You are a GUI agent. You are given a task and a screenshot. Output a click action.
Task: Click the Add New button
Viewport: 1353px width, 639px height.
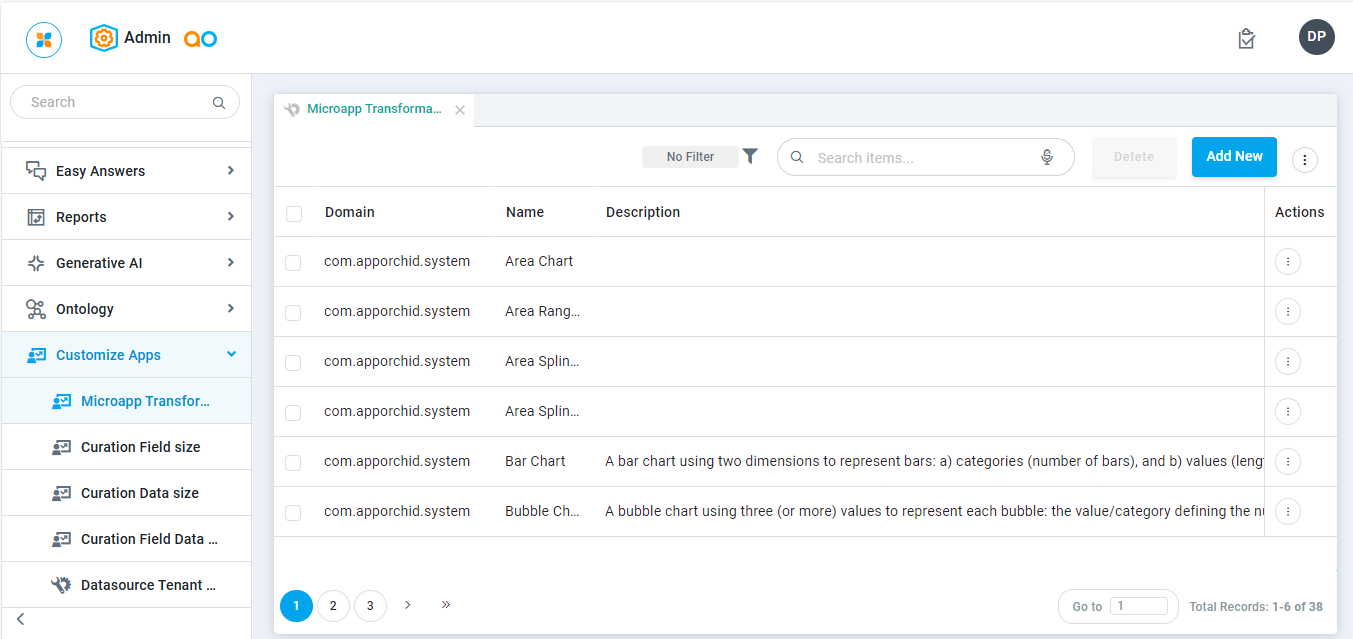tap(1234, 157)
